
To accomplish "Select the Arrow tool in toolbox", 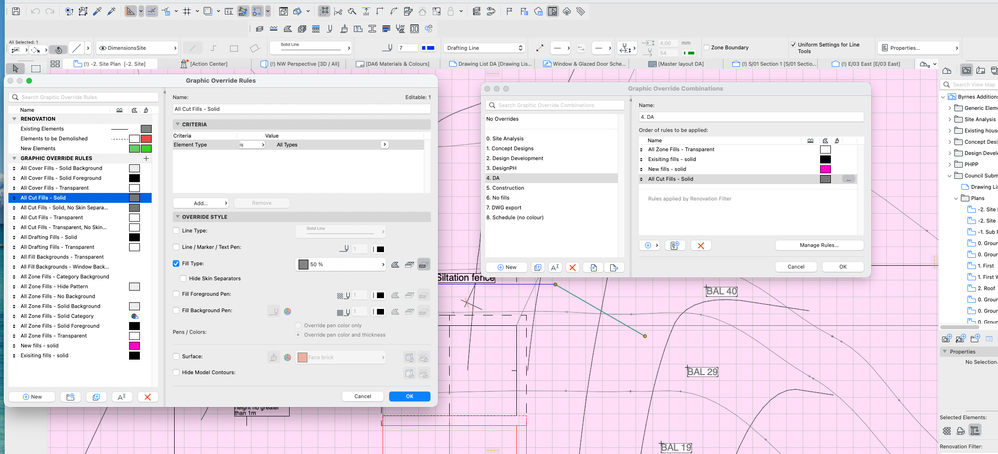I will pos(16,68).
